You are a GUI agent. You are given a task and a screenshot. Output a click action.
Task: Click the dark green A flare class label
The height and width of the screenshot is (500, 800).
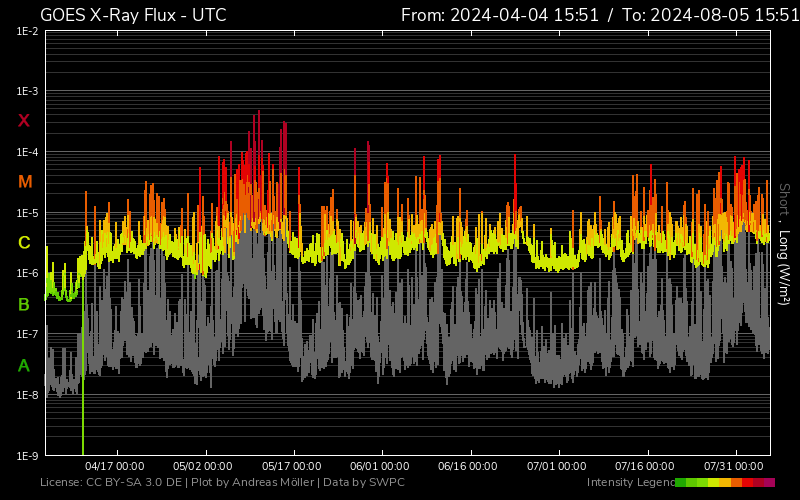coord(24,366)
